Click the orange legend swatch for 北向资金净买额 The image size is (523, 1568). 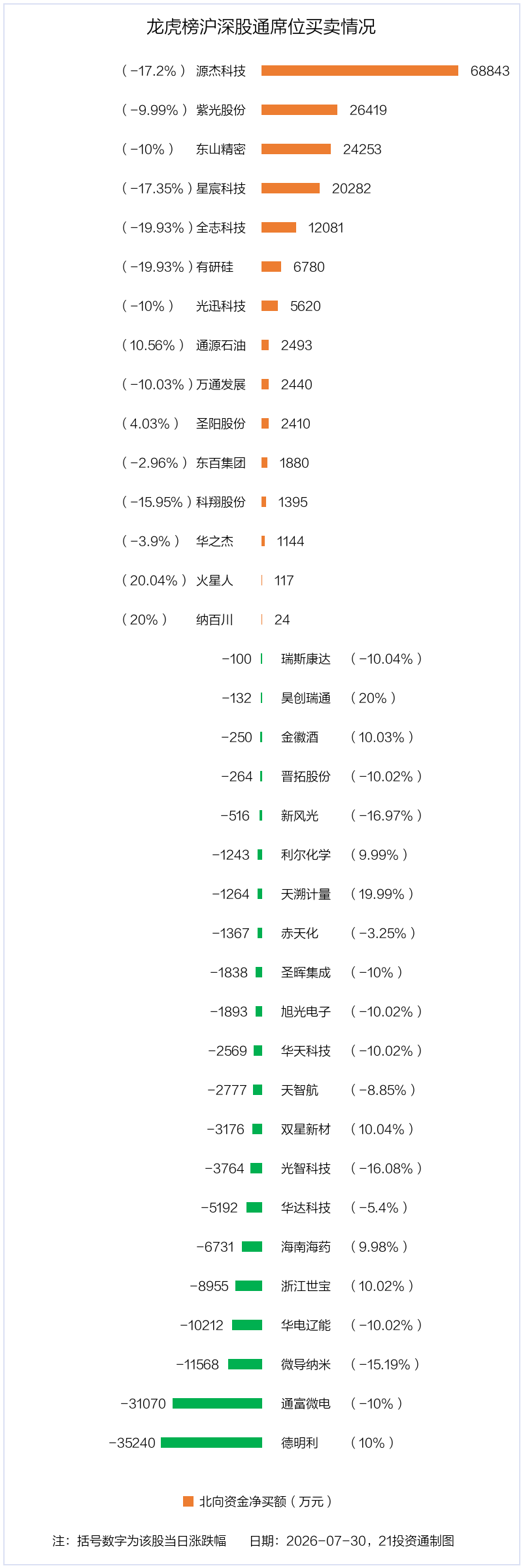tap(188, 1501)
